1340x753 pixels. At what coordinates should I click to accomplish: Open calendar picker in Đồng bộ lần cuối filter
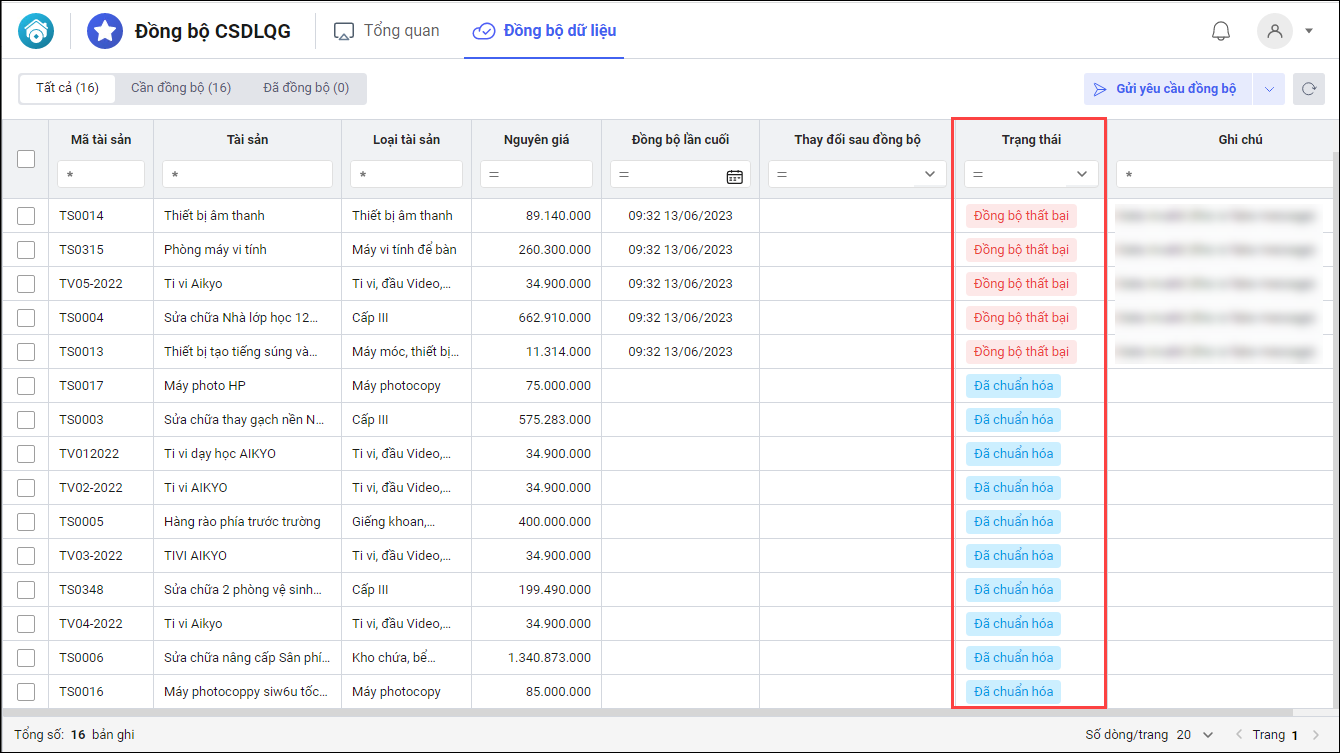[x=734, y=176]
